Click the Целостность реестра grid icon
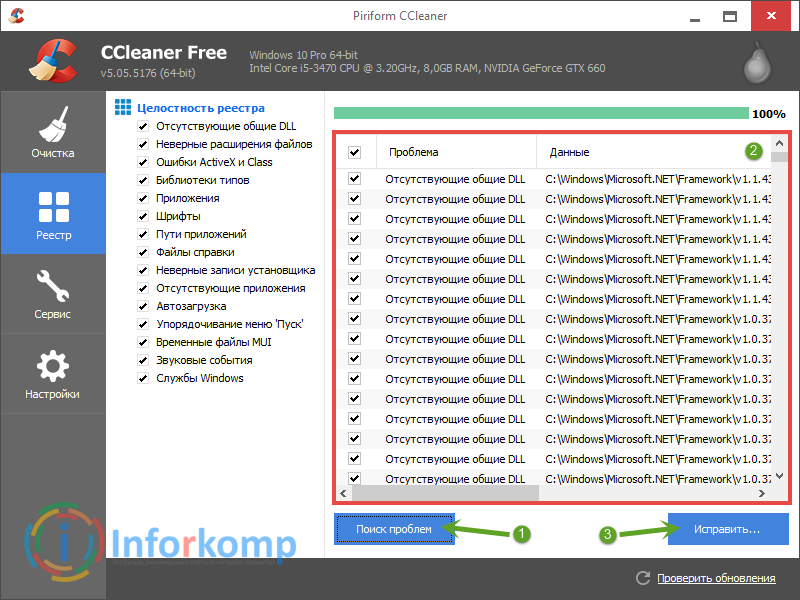 click(x=122, y=107)
